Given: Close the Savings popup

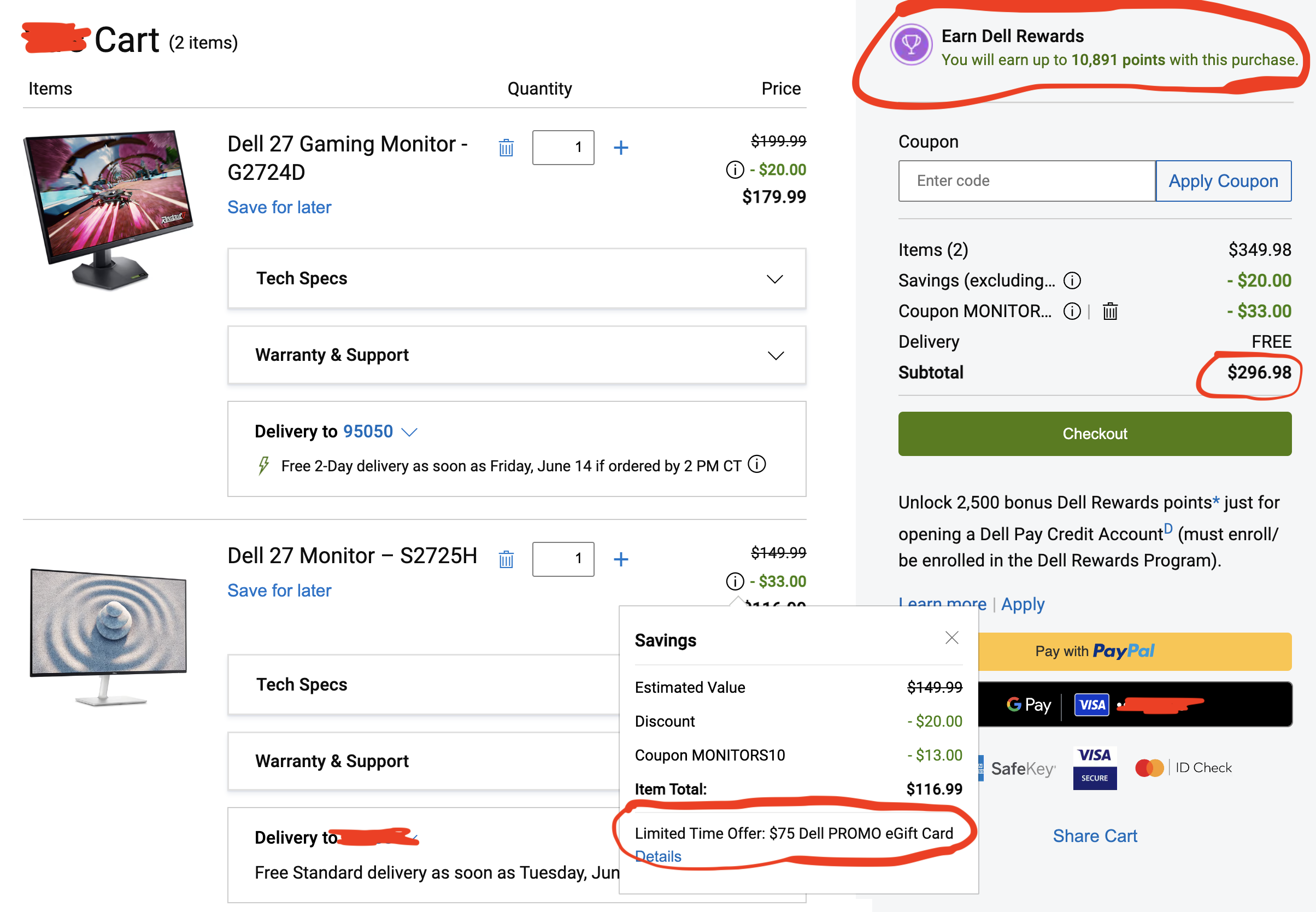Looking at the screenshot, I should click(x=951, y=638).
